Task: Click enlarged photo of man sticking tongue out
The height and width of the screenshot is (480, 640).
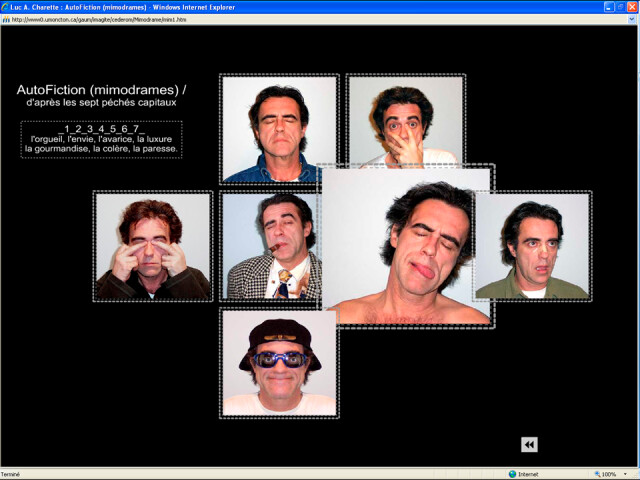Action: [x=408, y=247]
